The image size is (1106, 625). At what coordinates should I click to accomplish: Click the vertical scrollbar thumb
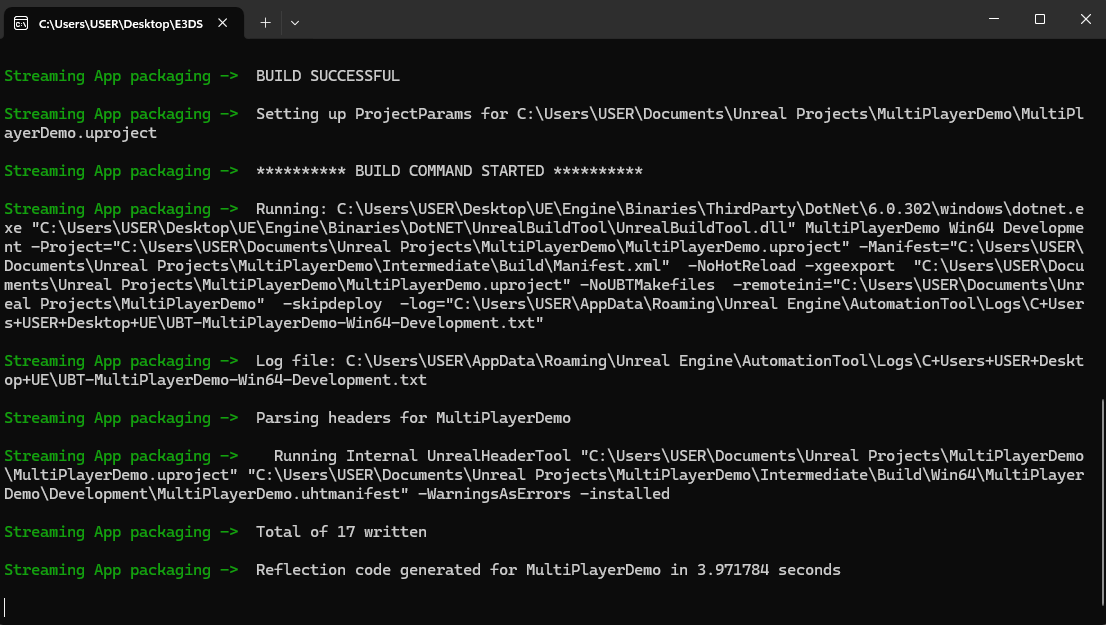[1101, 500]
